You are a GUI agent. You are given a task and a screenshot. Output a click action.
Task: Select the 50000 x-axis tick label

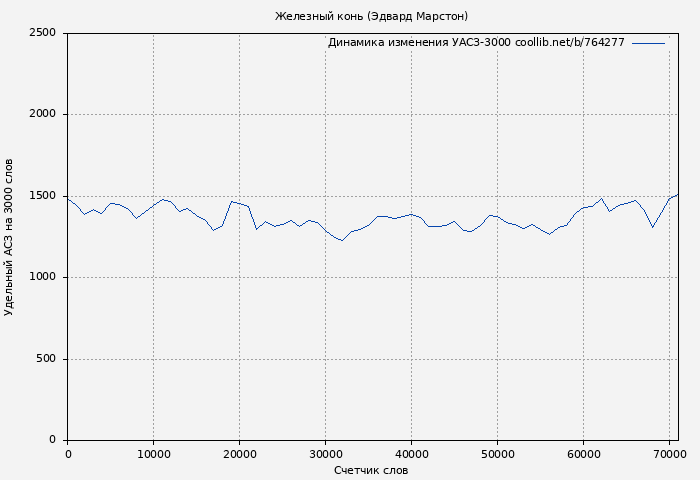[497, 454]
